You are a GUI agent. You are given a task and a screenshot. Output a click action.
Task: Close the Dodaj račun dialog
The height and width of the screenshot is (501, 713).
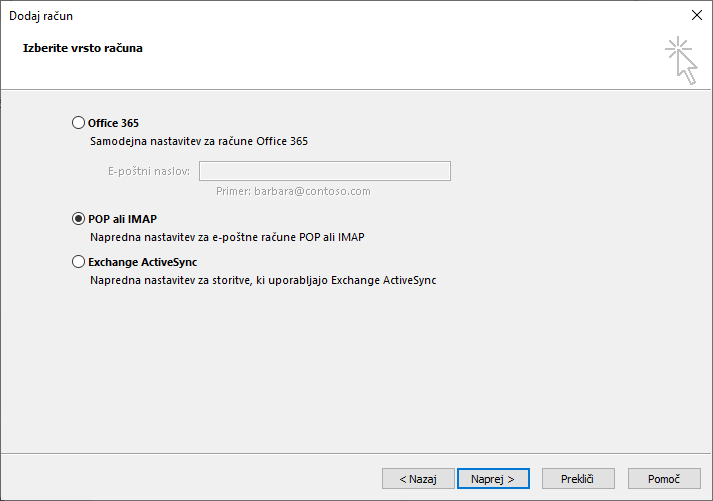coord(696,15)
